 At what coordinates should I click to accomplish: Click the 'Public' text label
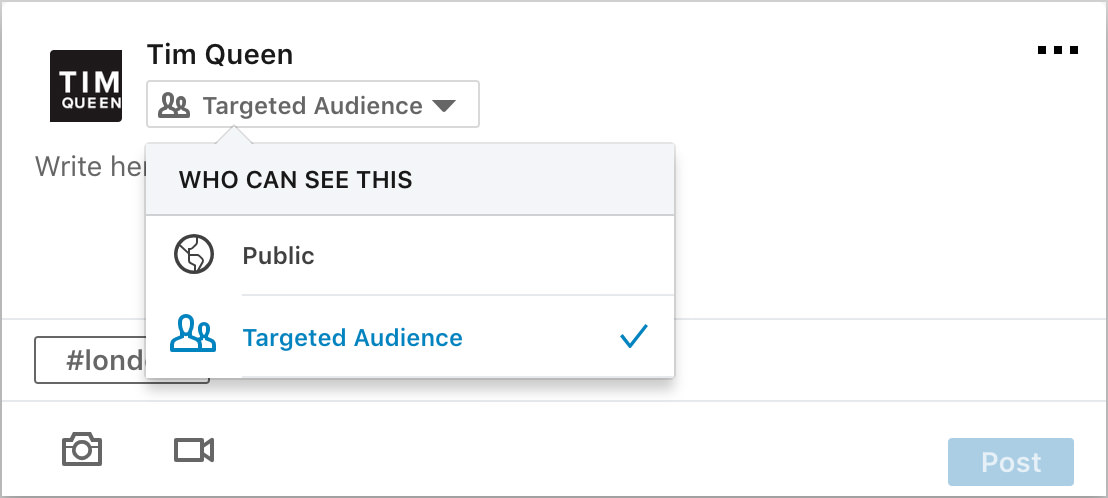coord(278,256)
